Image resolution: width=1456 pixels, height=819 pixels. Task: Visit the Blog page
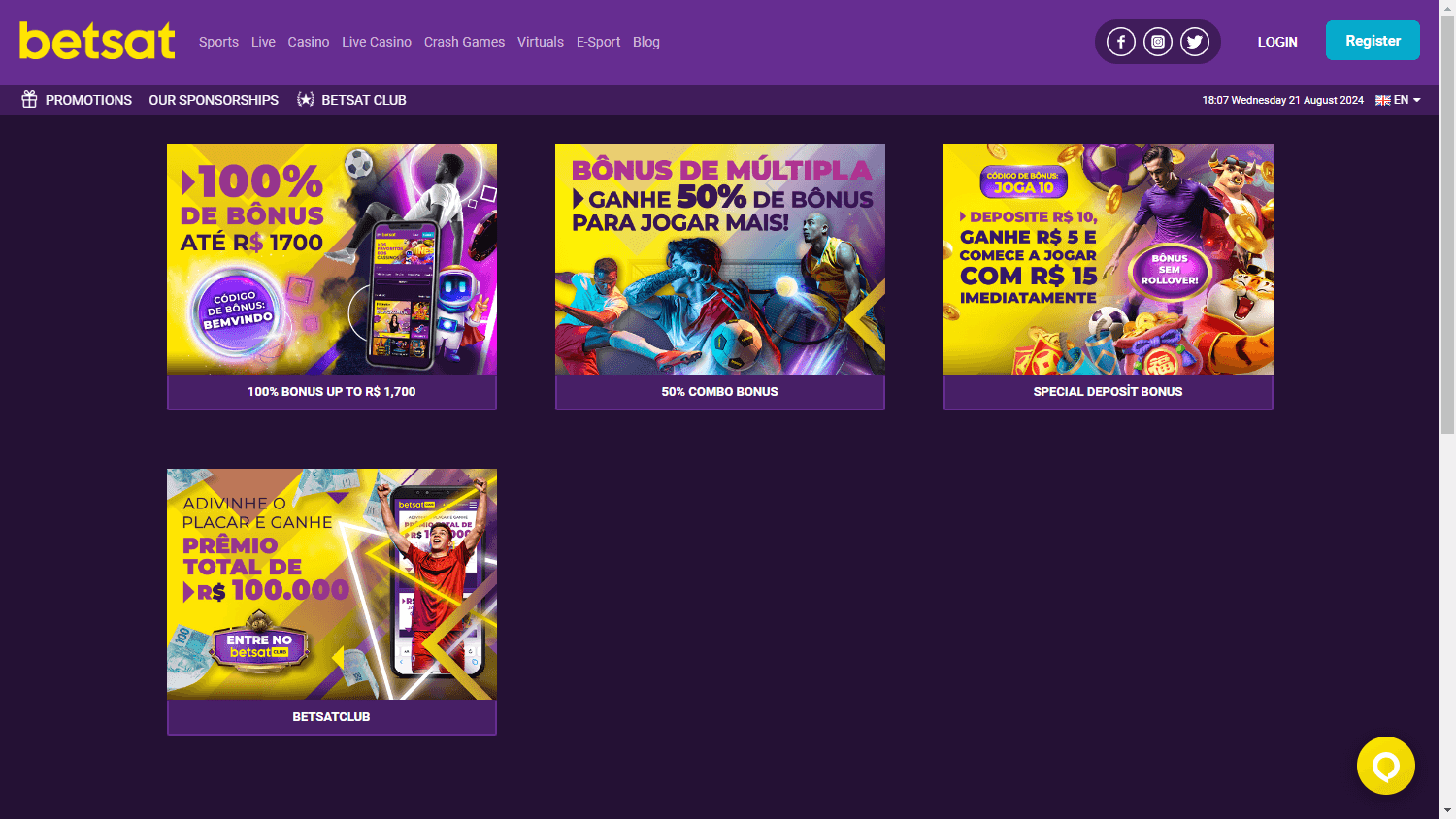click(646, 42)
